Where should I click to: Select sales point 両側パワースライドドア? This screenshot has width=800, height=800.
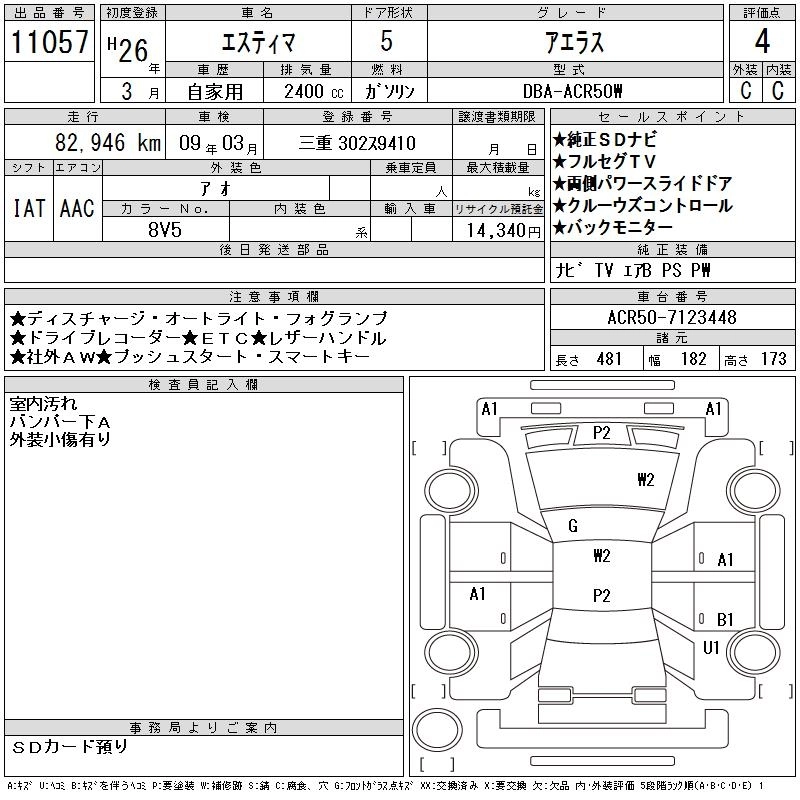click(x=643, y=183)
